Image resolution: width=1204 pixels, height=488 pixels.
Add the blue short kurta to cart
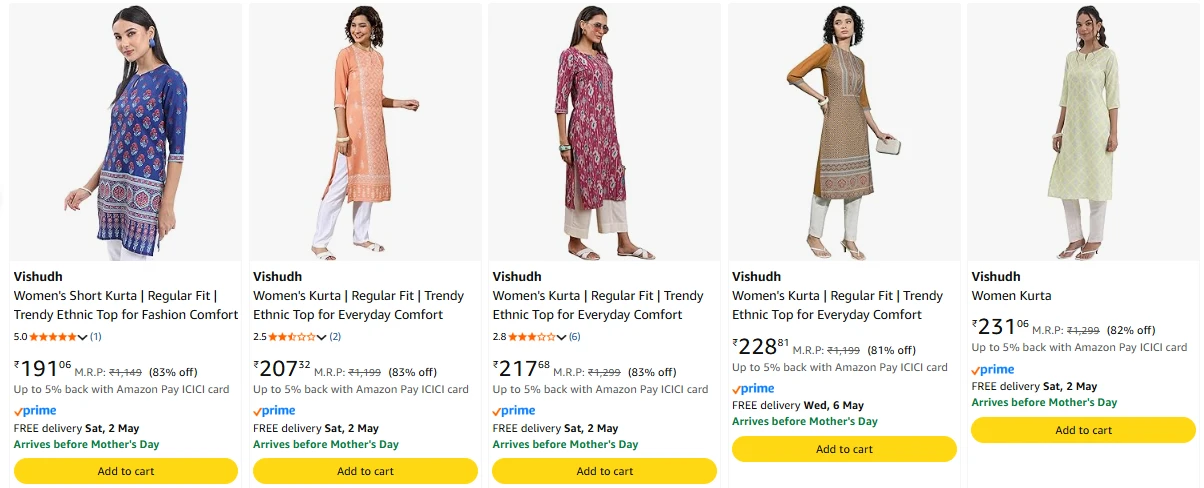(x=126, y=471)
